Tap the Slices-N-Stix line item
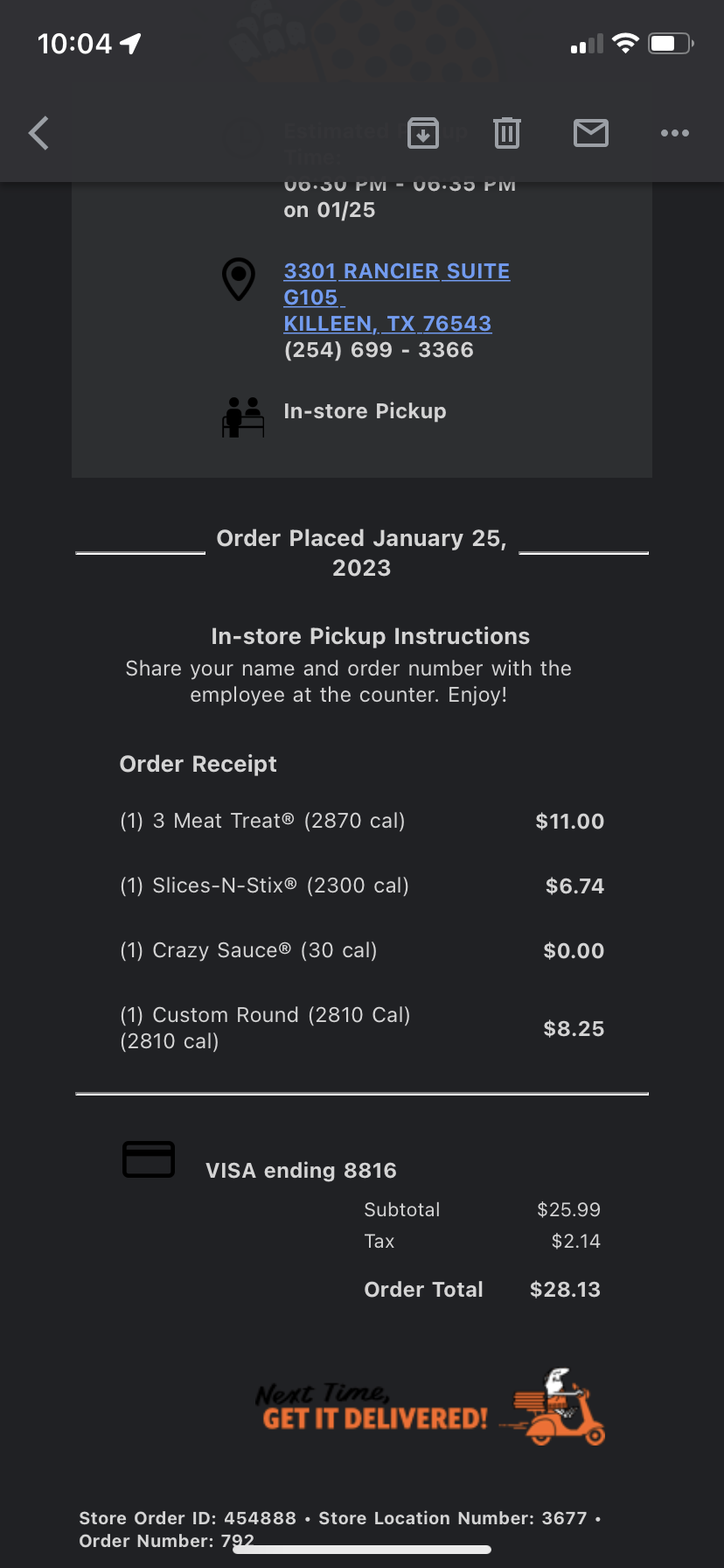 coord(264,885)
